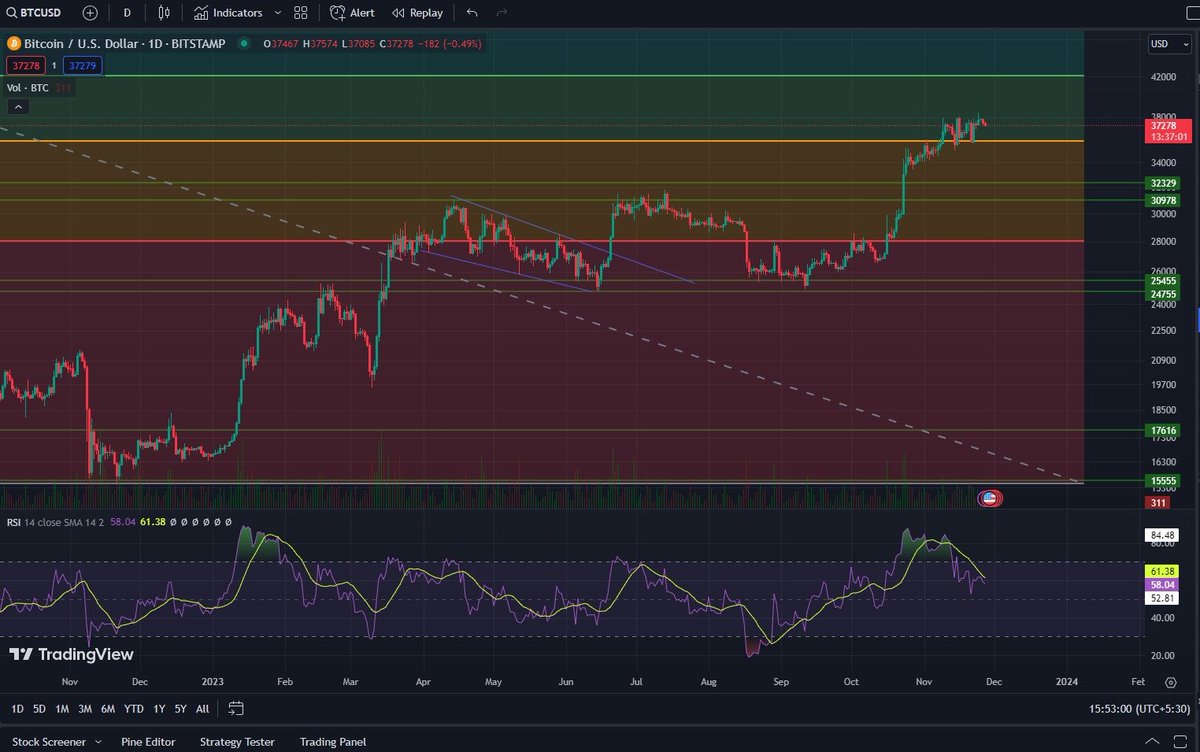
Task: Click the green market status dot
Action: (244, 44)
